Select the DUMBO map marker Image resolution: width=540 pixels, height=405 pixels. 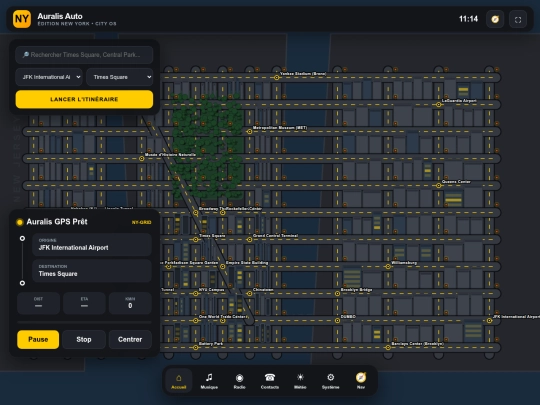337,320
